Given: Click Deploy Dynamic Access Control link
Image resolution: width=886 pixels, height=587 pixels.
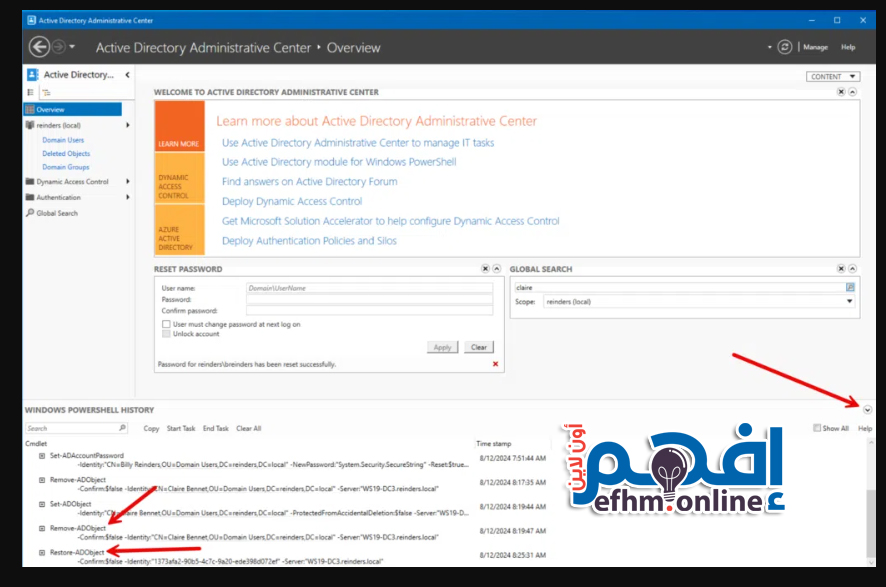Looking at the screenshot, I should pyautogui.click(x=292, y=201).
